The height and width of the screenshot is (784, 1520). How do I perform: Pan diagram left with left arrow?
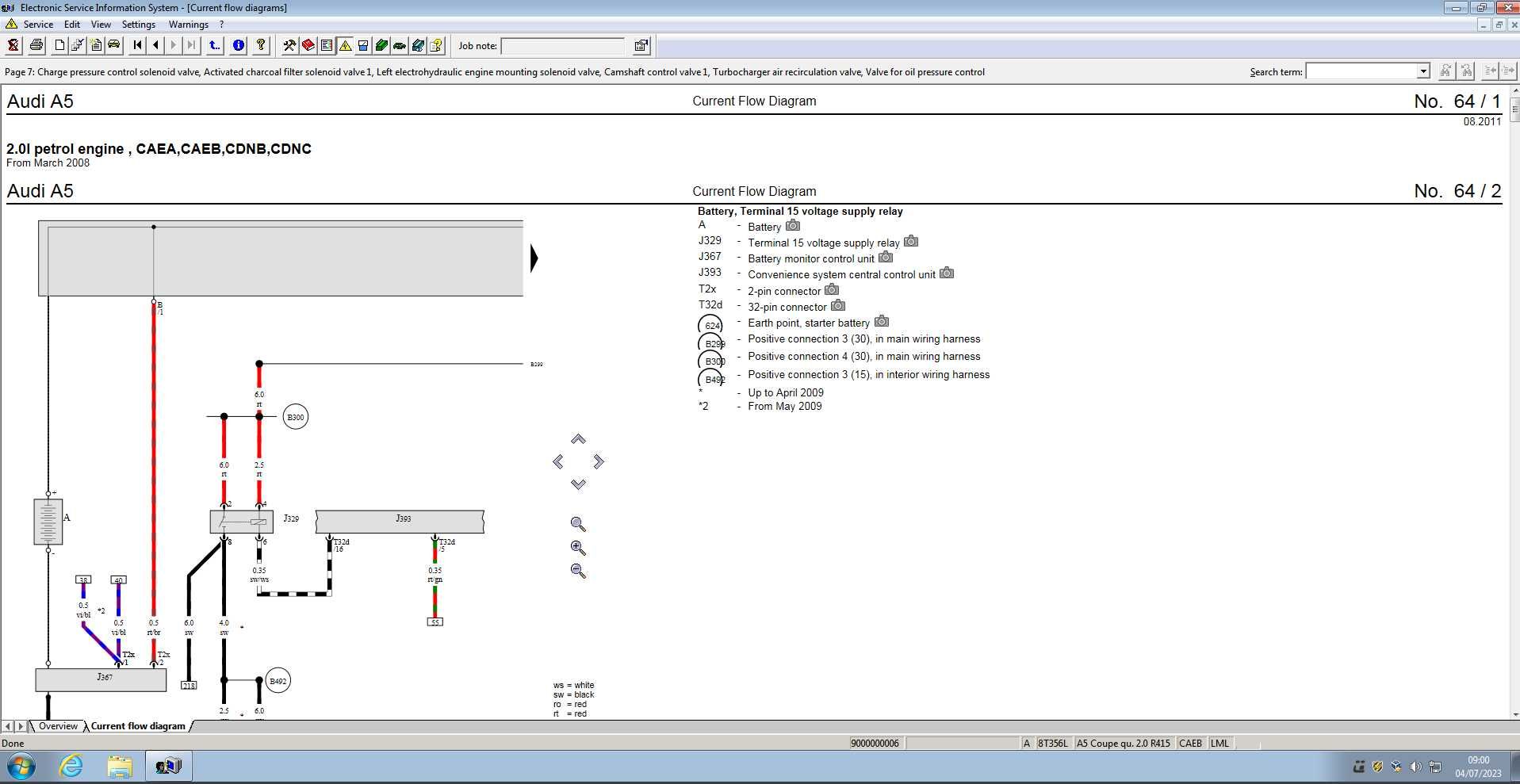558,461
